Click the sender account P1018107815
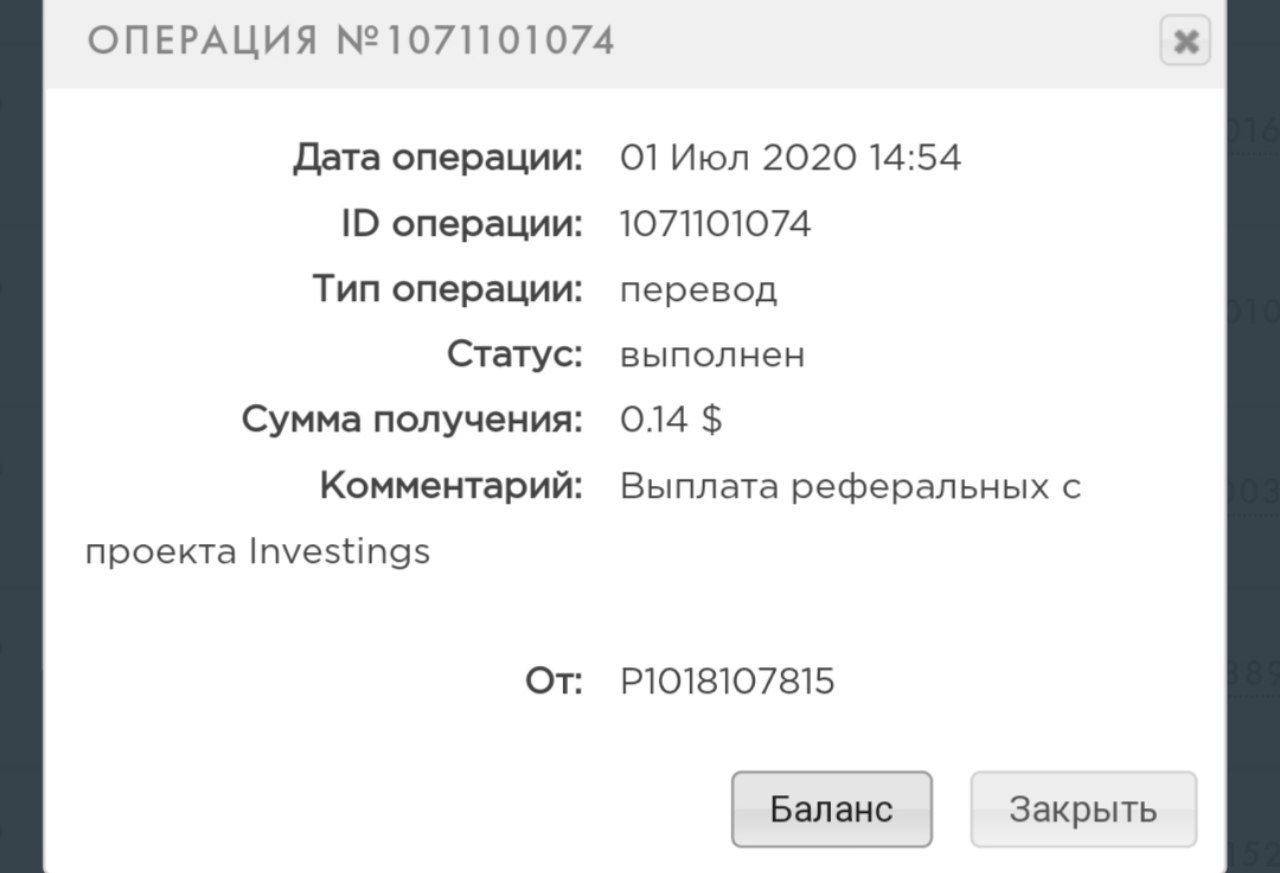The height and width of the screenshot is (873, 1280). (x=727, y=682)
